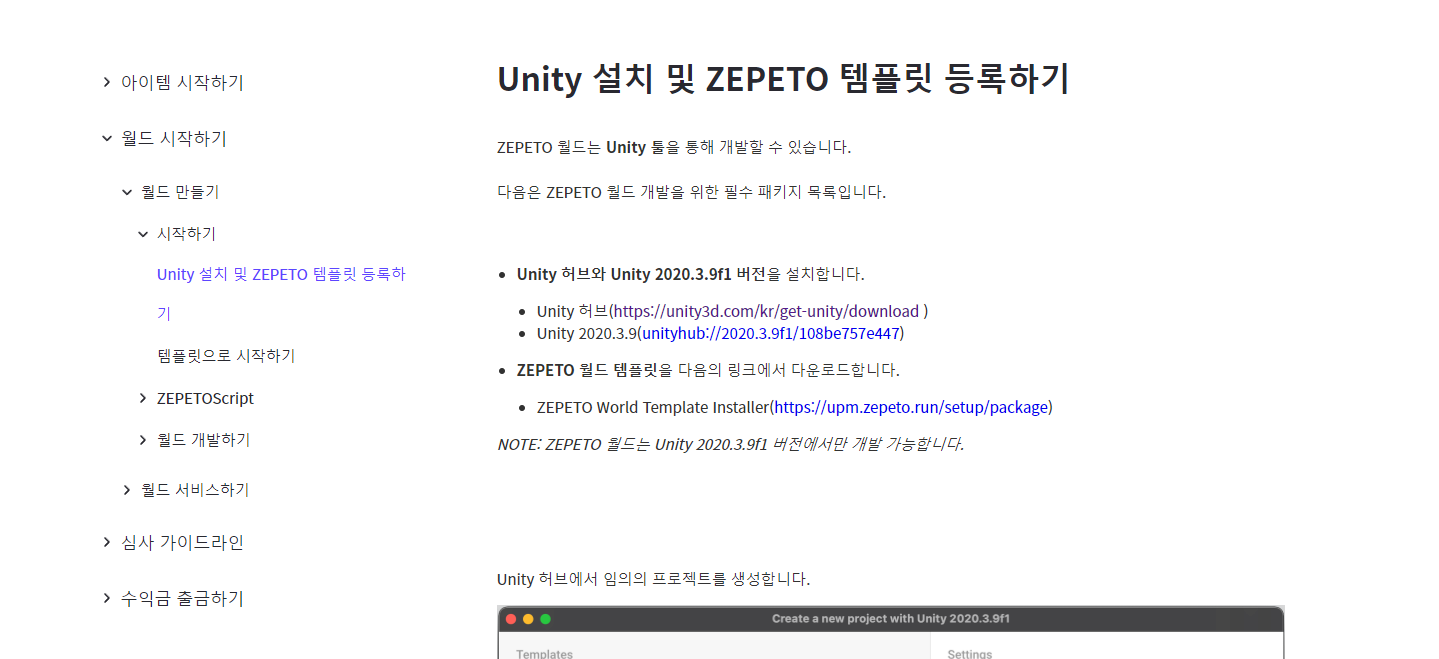1439x659 pixels.
Task: Click the yellow minimize dot in the screenshot
Action: [528, 619]
